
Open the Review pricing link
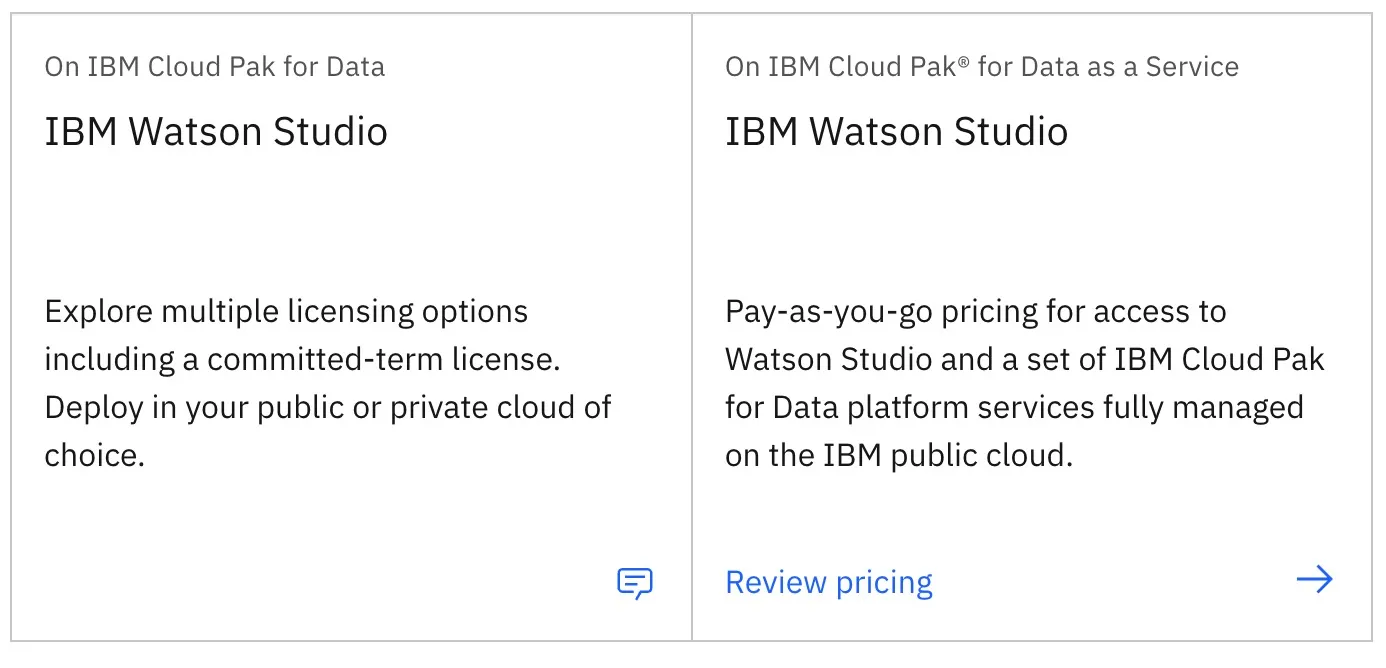tap(829, 582)
